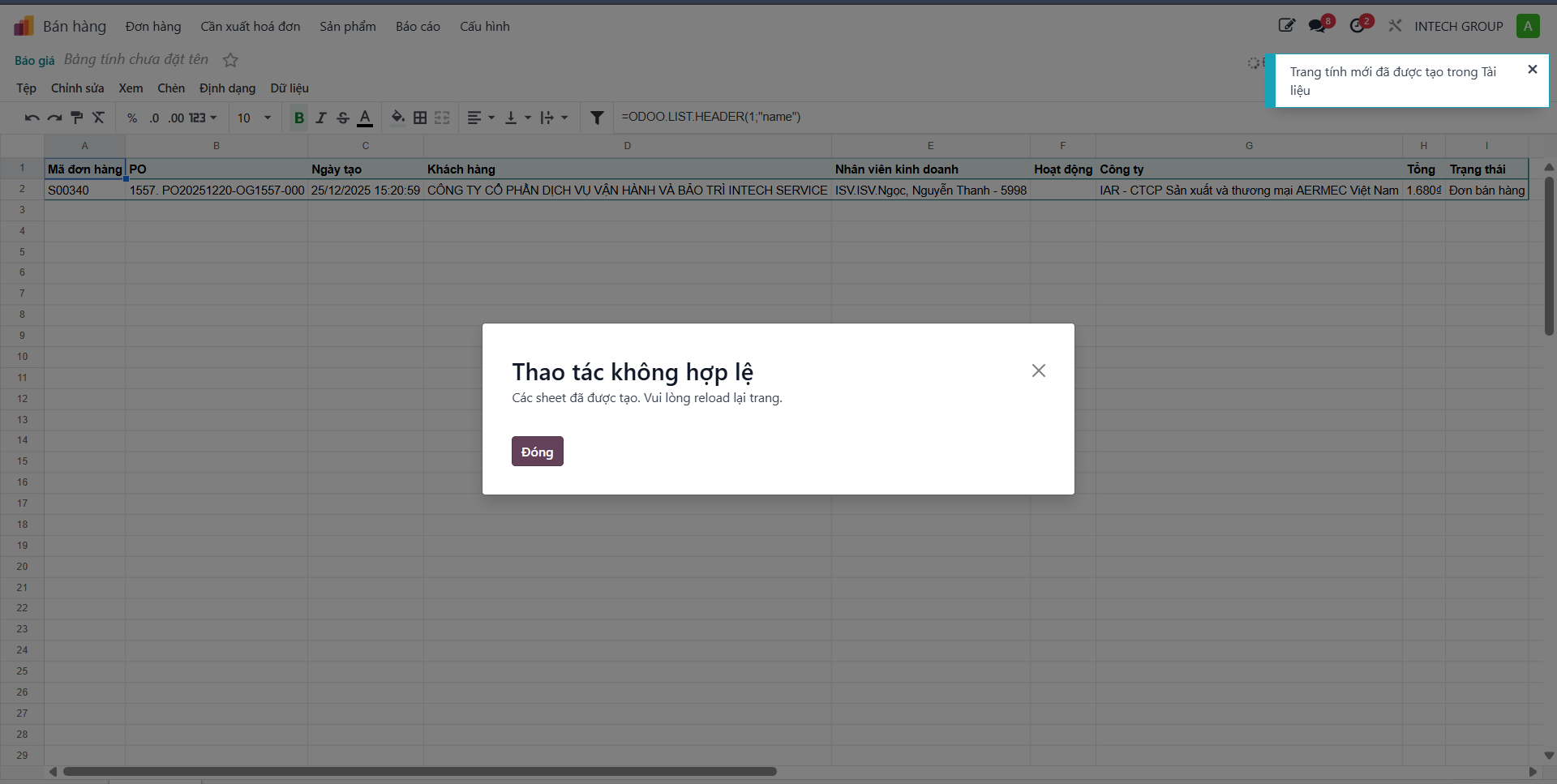Open the Báo cáo navigation menu
1557x784 pixels.
pyautogui.click(x=418, y=27)
